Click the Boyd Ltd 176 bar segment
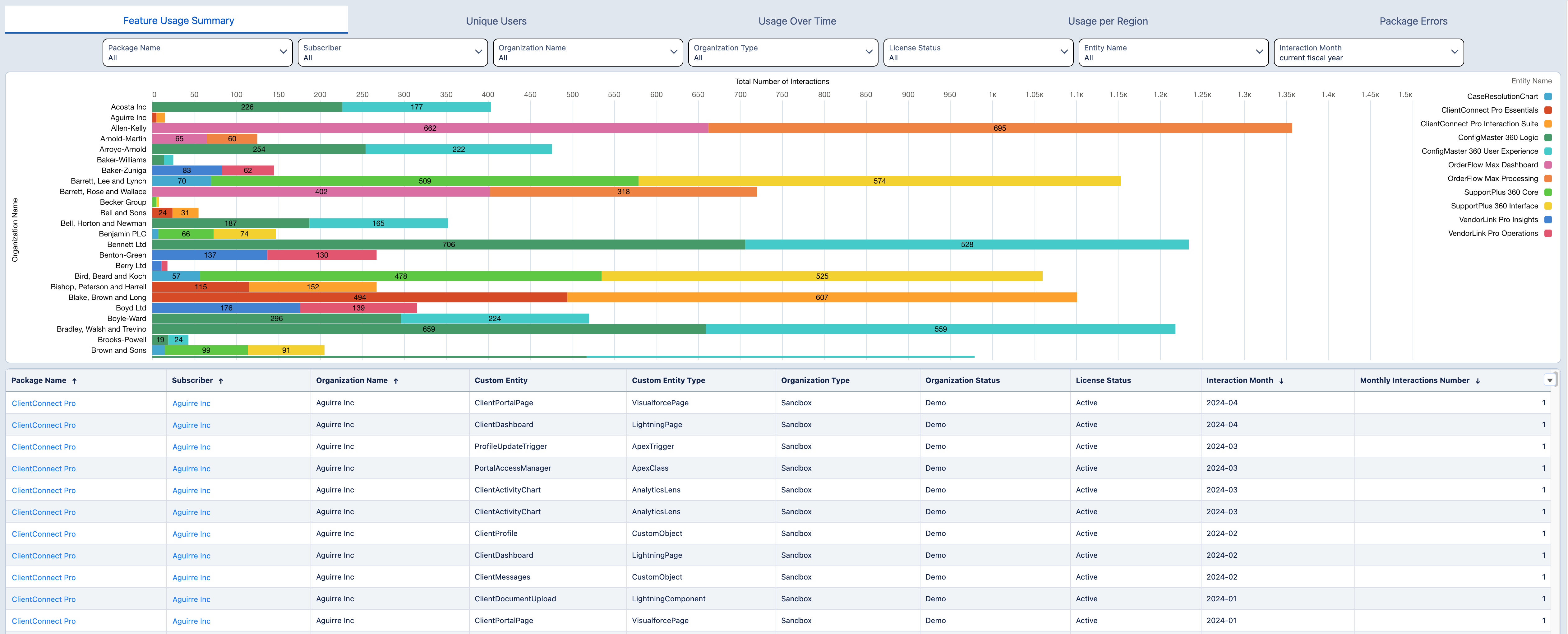1568x634 pixels. tap(226, 308)
